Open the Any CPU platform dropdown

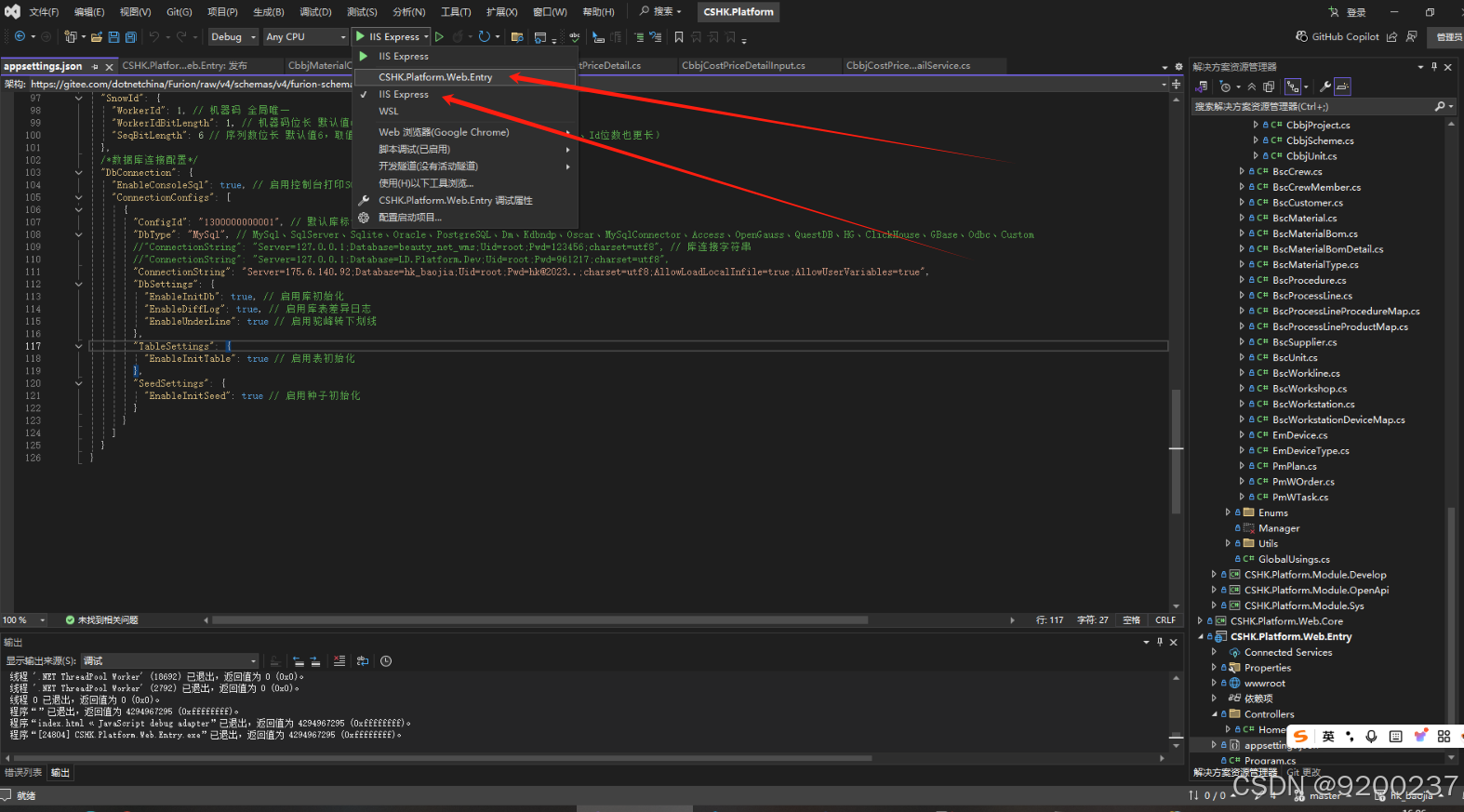pyautogui.click(x=306, y=37)
